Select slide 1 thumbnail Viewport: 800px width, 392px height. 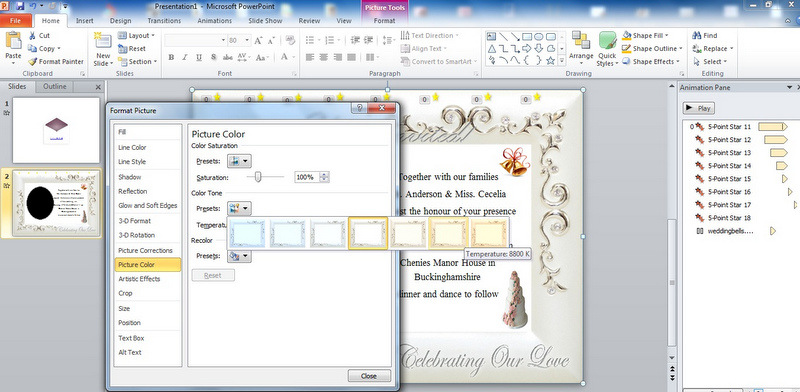(x=56, y=130)
